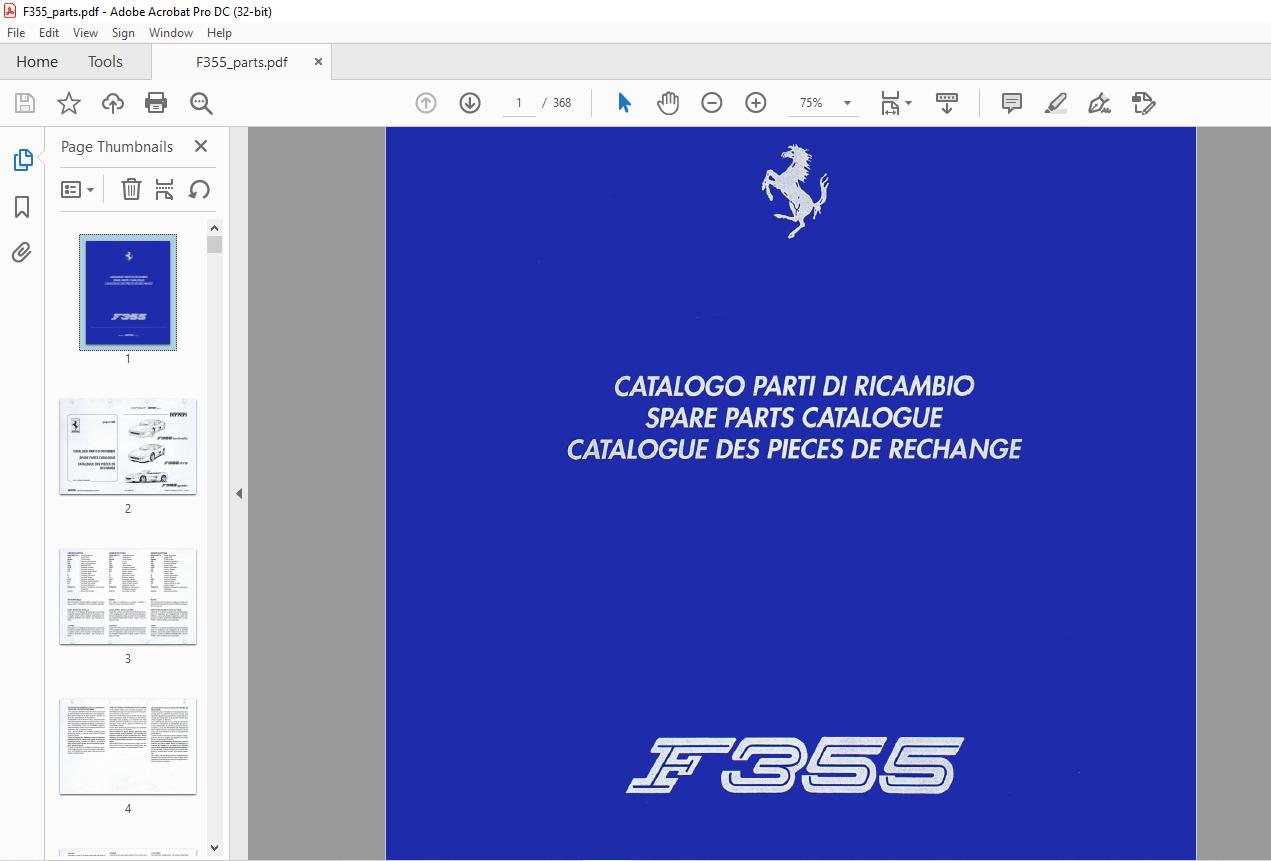Open the View menu
Image resolution: width=1271 pixels, height=861 pixels.
(85, 33)
